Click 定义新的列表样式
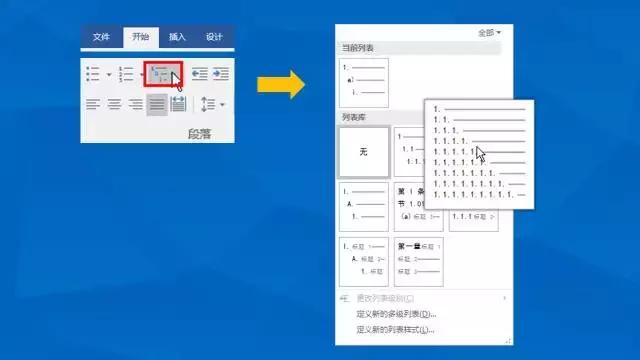 click(395, 330)
